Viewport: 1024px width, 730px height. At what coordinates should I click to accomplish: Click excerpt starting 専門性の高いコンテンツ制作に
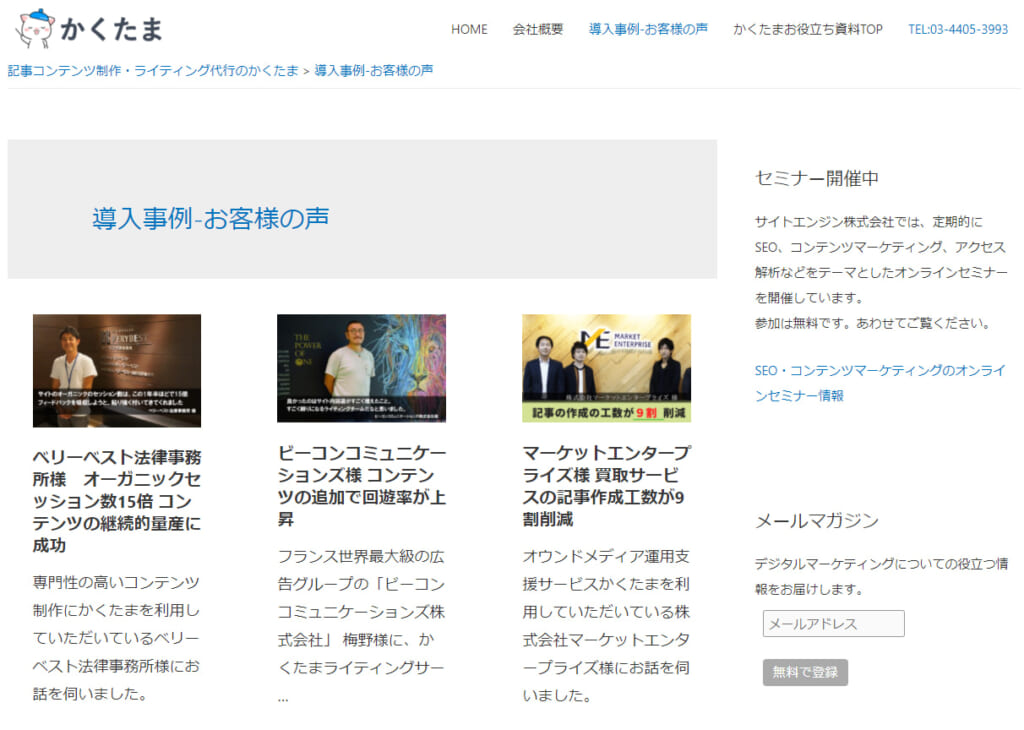click(x=116, y=638)
